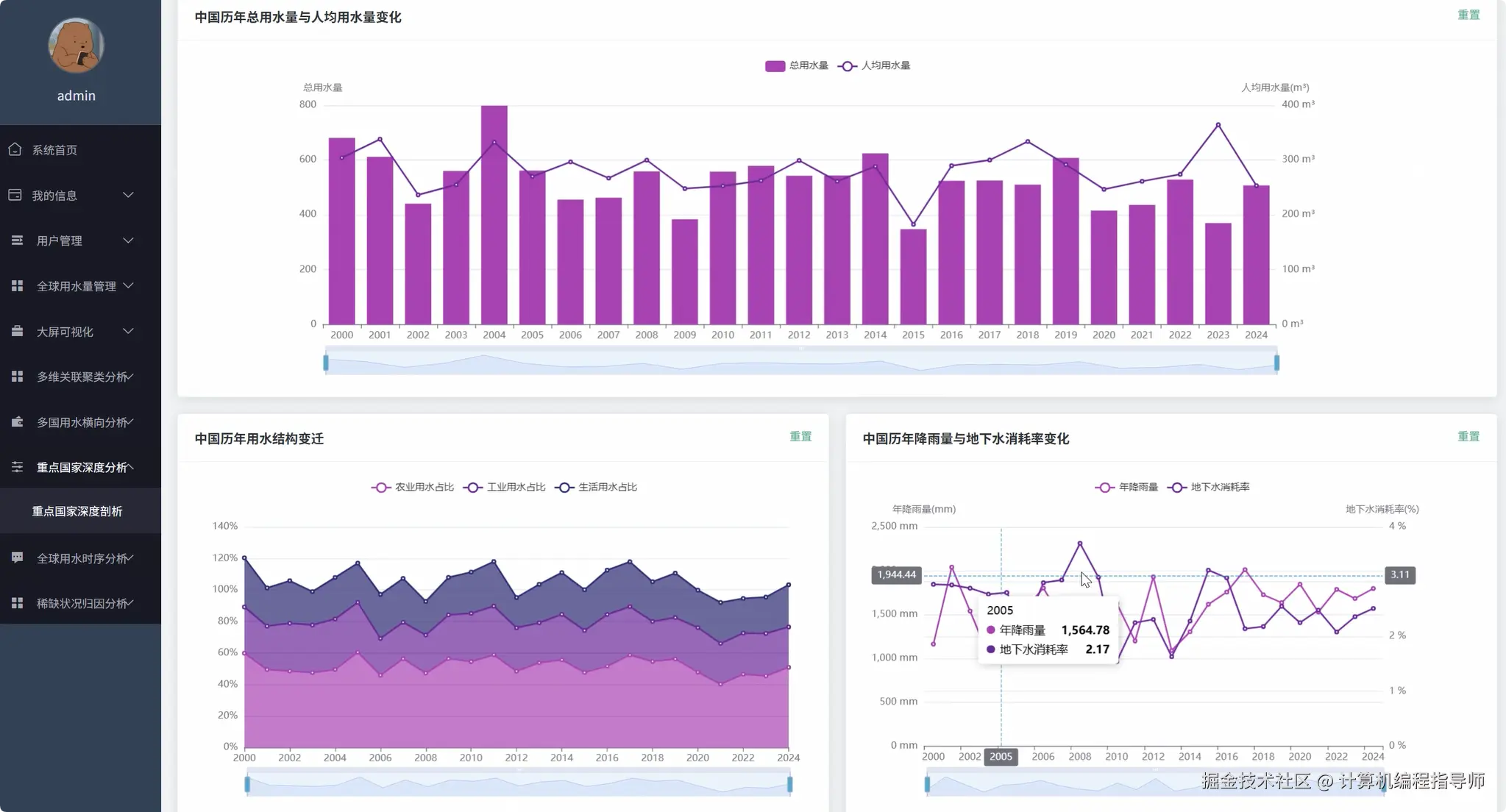Select the 重点国家深度剖析 submenu item

coord(77,511)
